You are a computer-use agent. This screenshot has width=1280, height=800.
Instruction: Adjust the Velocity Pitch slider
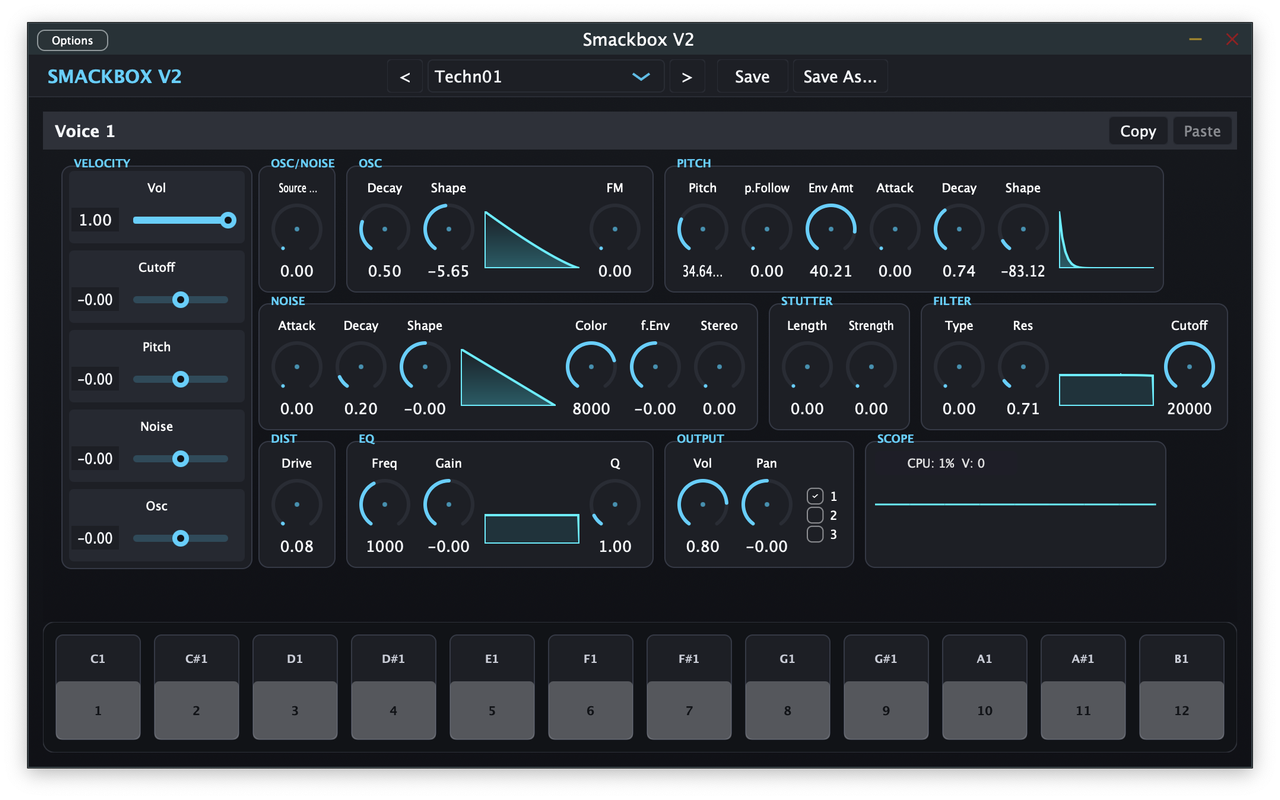(x=181, y=379)
